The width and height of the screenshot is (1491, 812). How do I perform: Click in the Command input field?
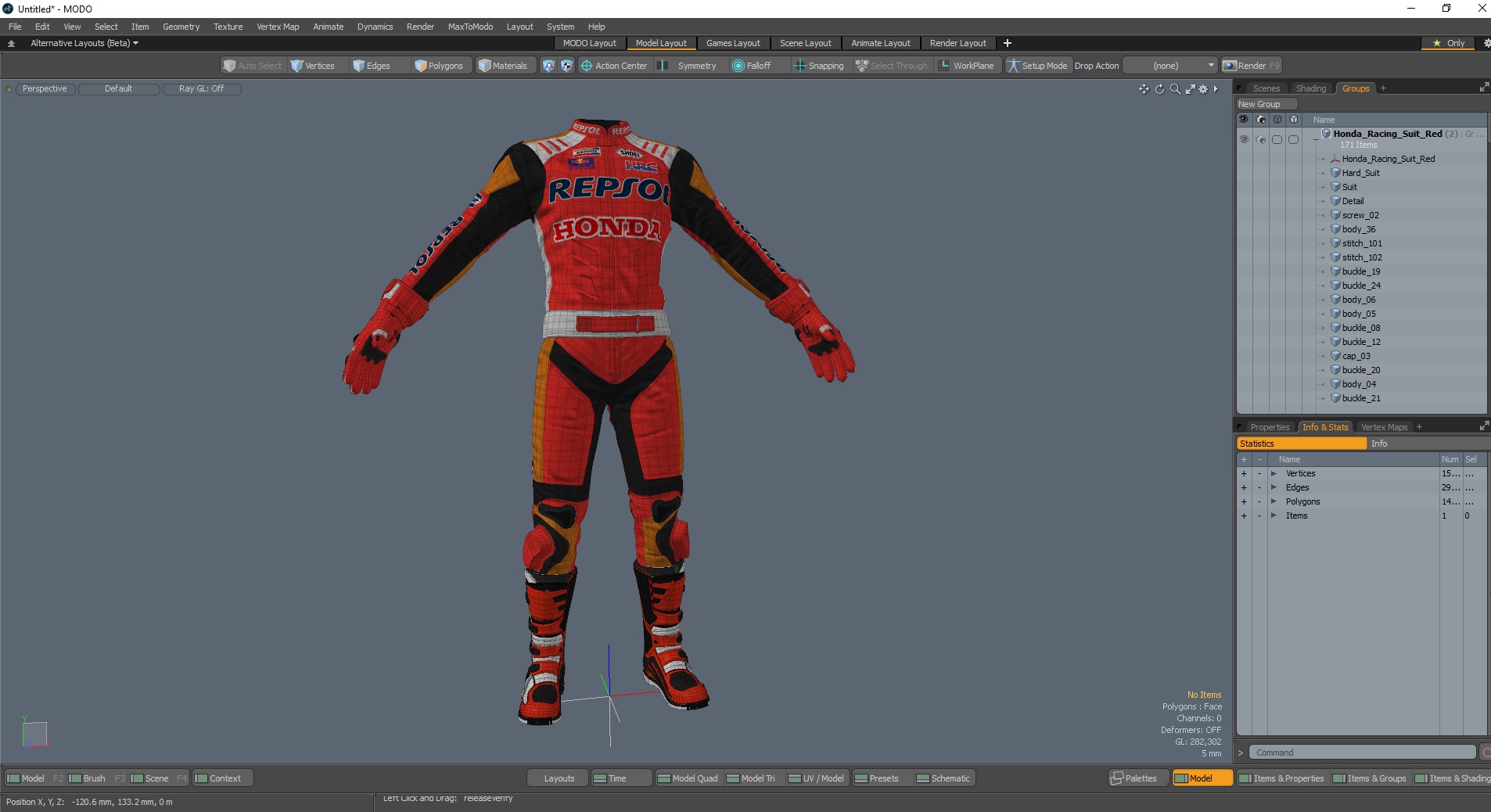click(x=1362, y=753)
